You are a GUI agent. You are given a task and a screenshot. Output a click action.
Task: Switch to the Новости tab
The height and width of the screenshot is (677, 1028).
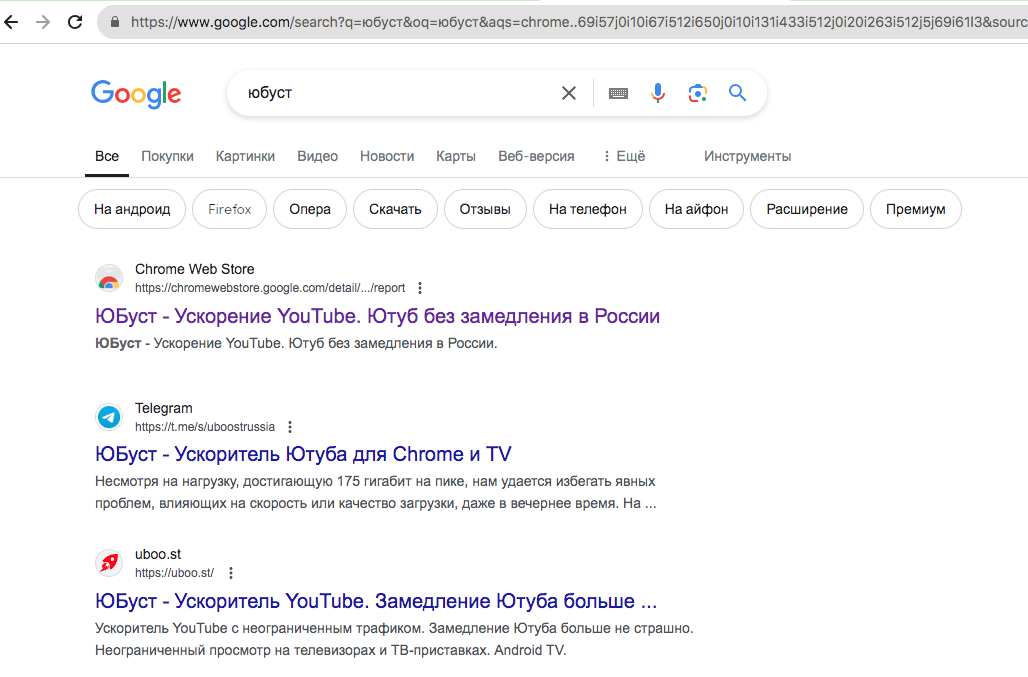click(x=387, y=156)
